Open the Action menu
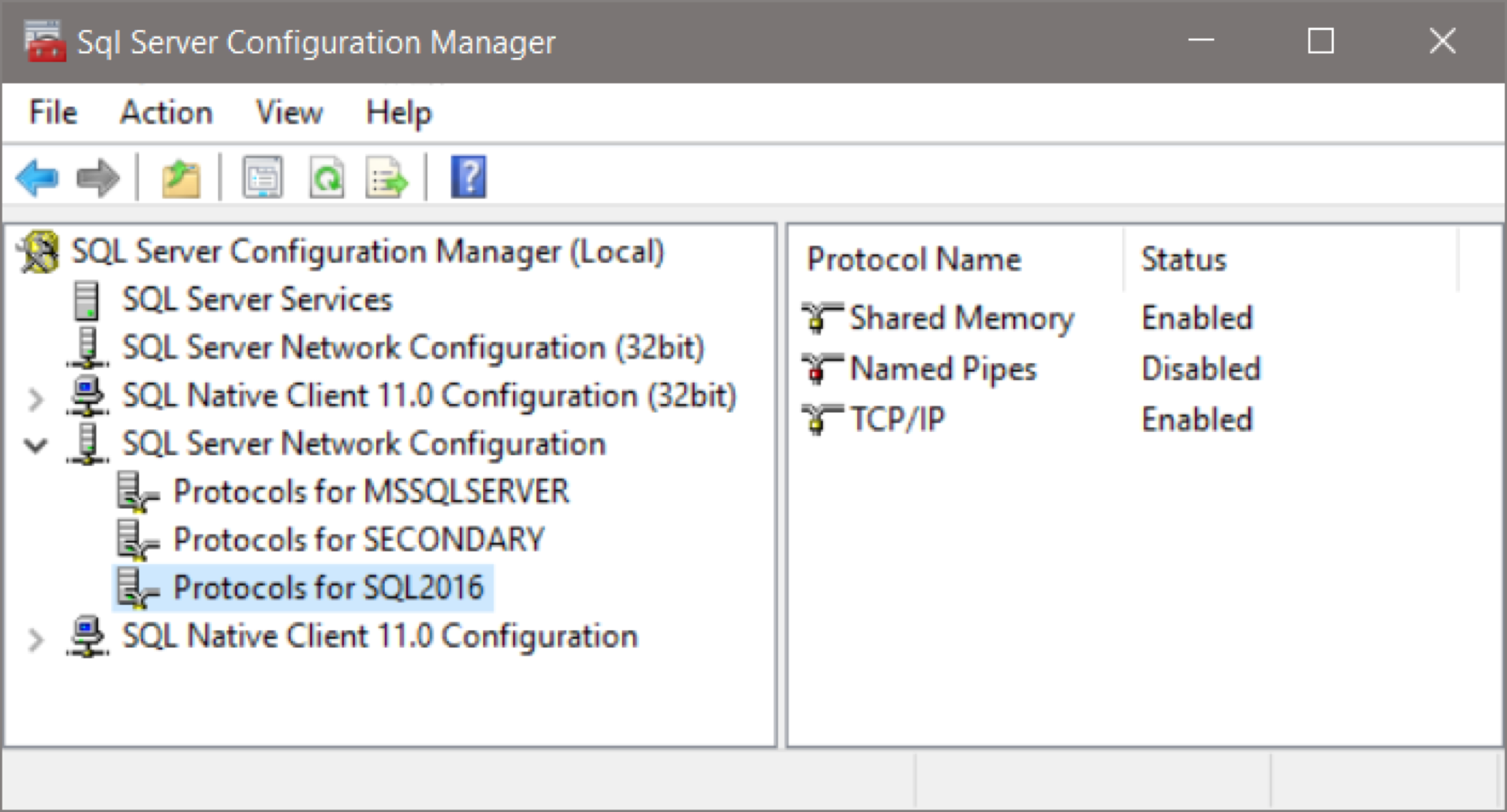1507x812 pixels. [x=166, y=113]
